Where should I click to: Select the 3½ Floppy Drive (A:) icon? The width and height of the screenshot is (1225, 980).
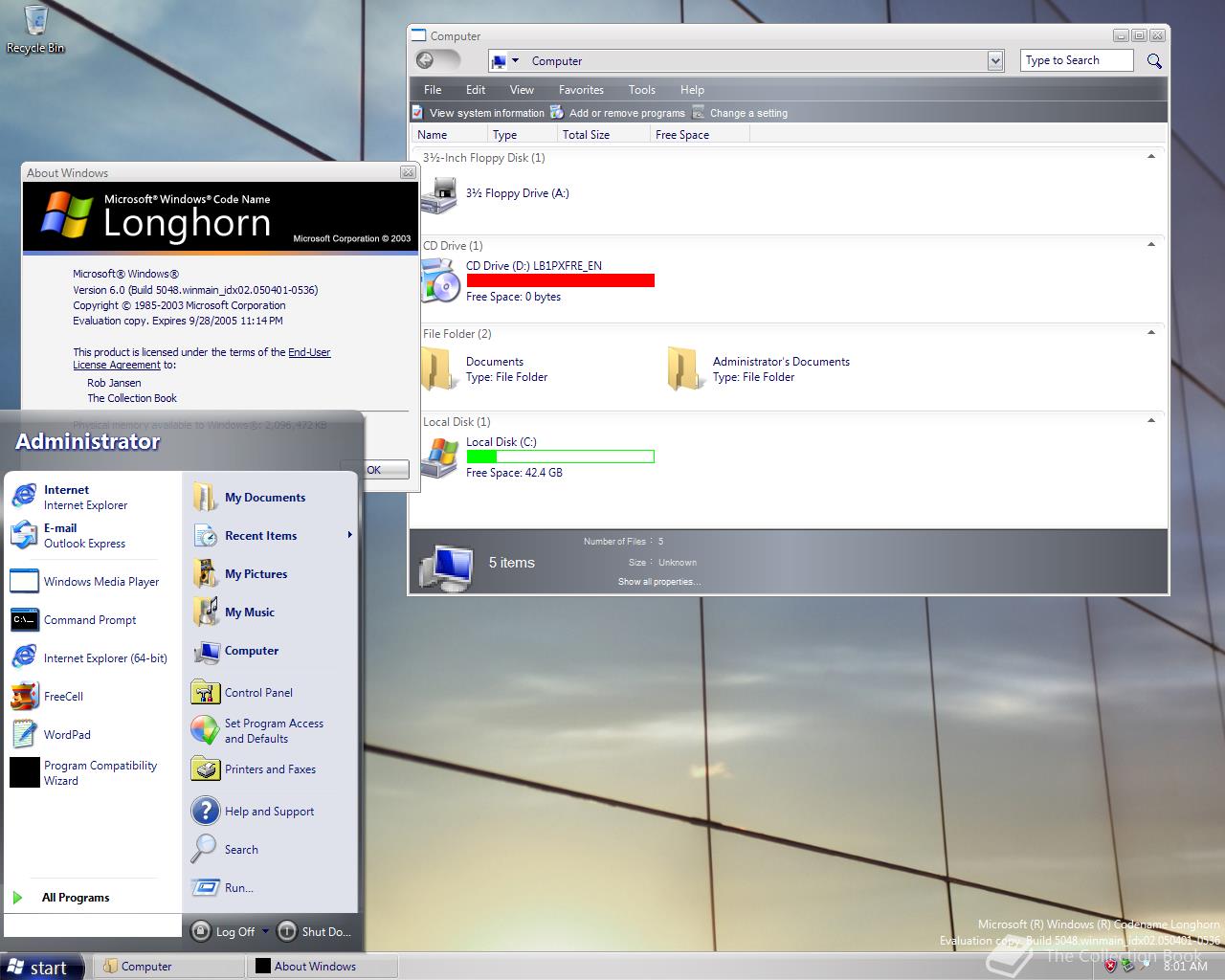tap(439, 195)
